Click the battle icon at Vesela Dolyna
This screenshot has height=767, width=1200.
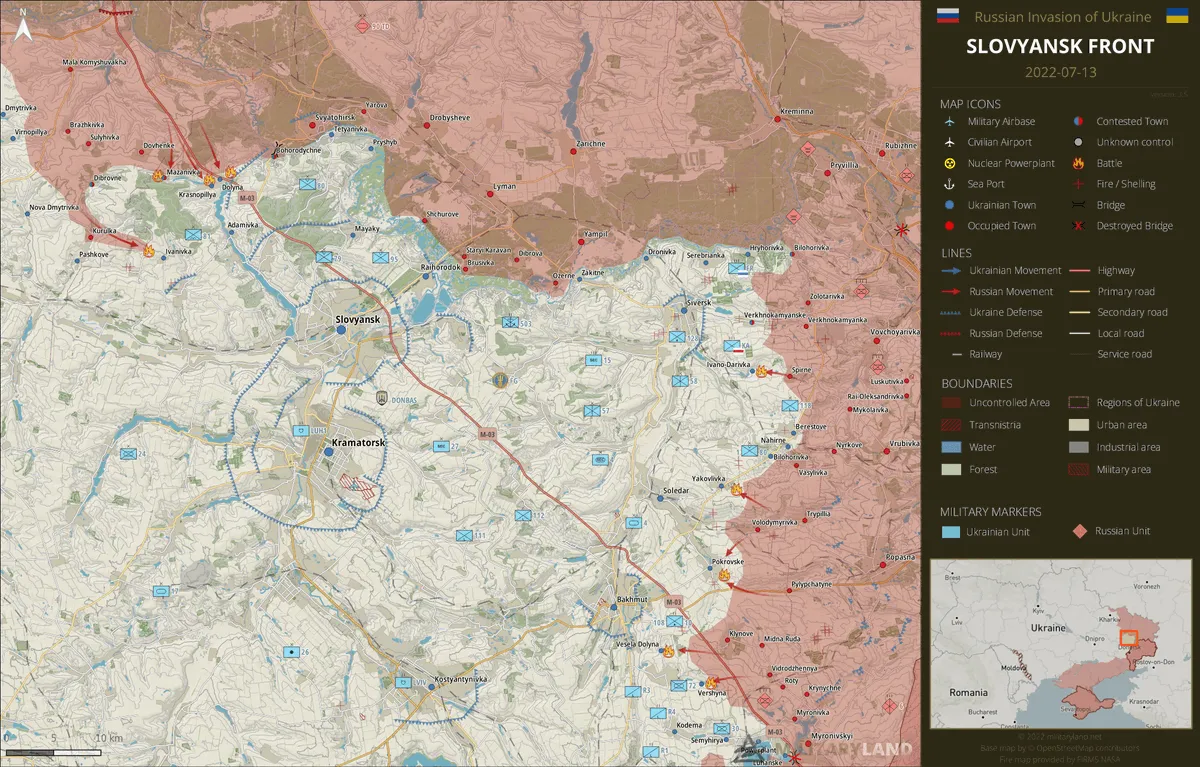pyautogui.click(x=668, y=651)
